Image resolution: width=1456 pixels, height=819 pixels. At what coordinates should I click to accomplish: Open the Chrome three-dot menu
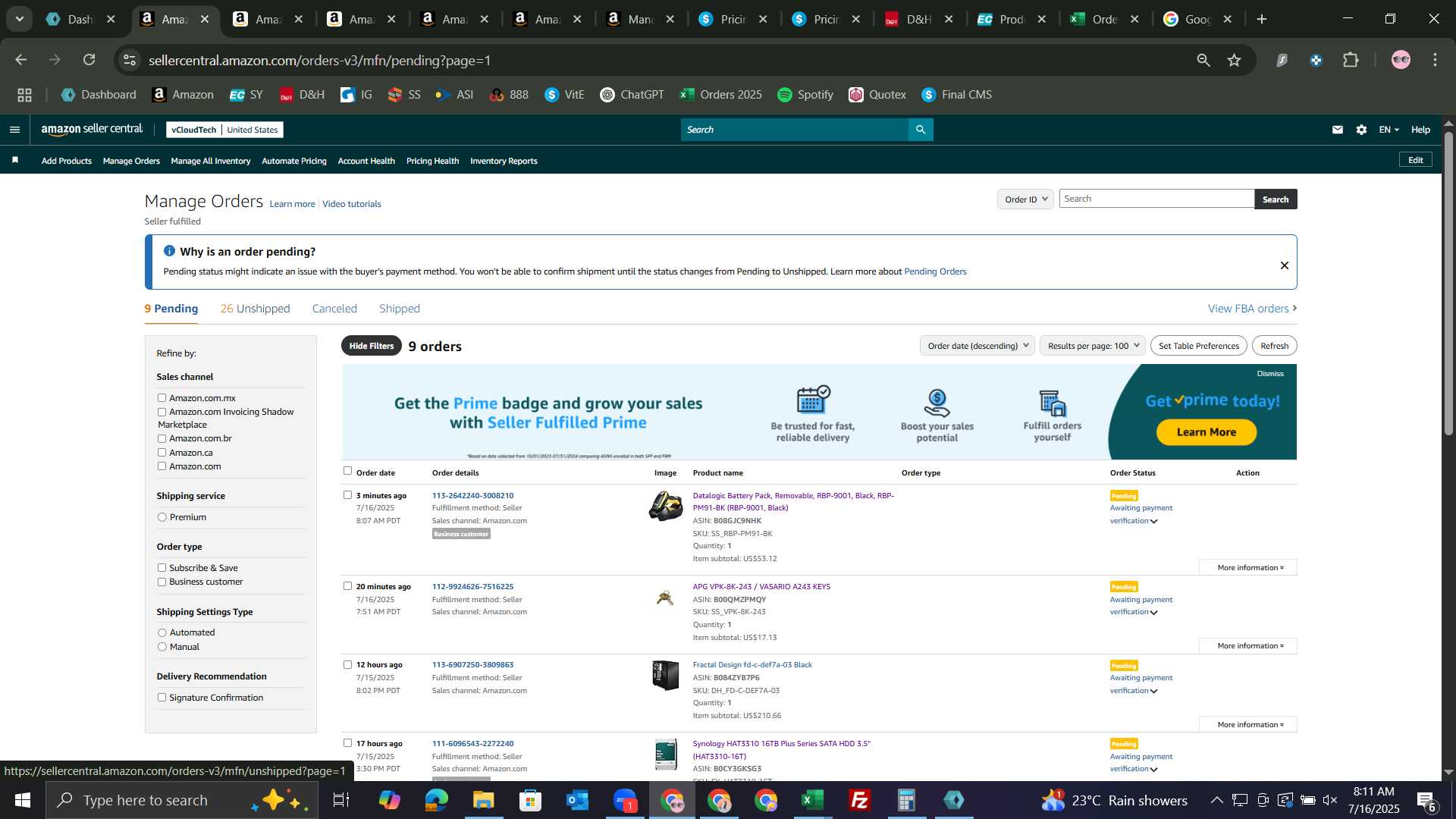pos(1435,60)
